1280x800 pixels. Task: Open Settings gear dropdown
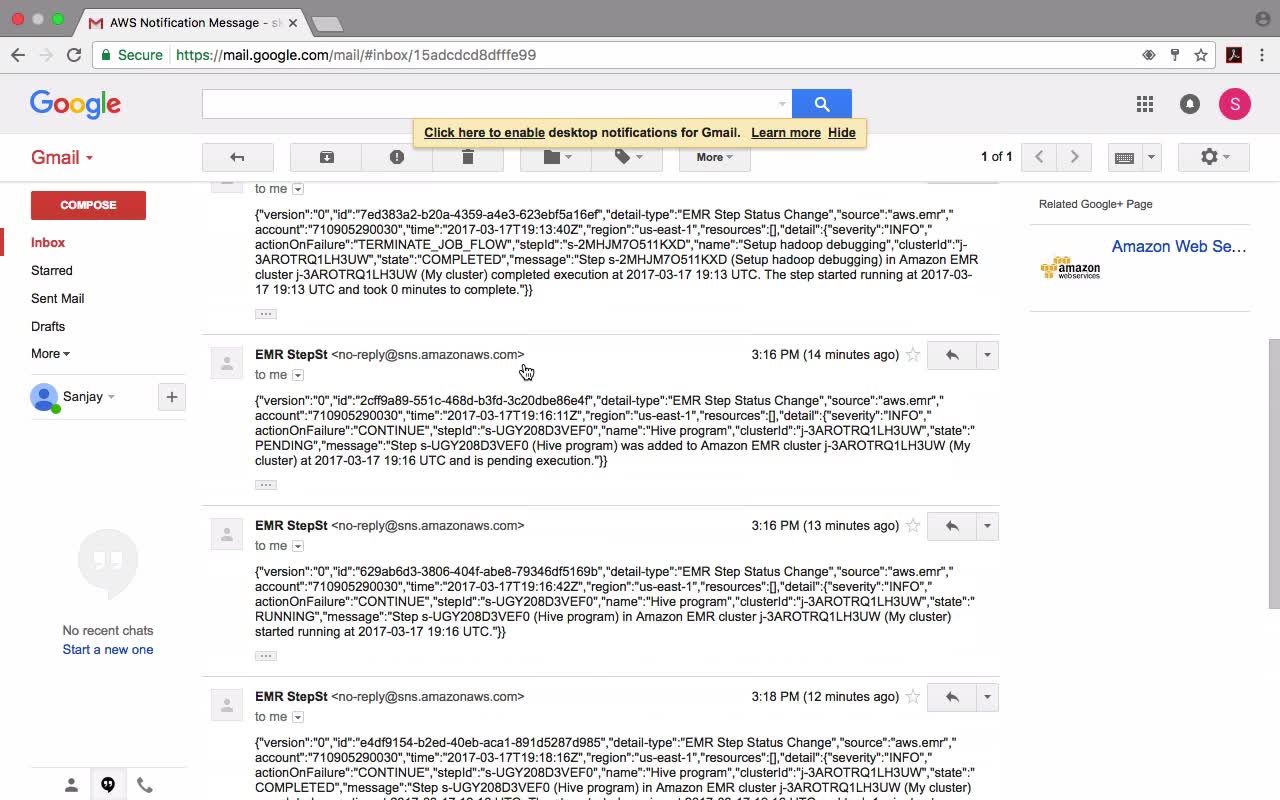pyautogui.click(x=1214, y=157)
